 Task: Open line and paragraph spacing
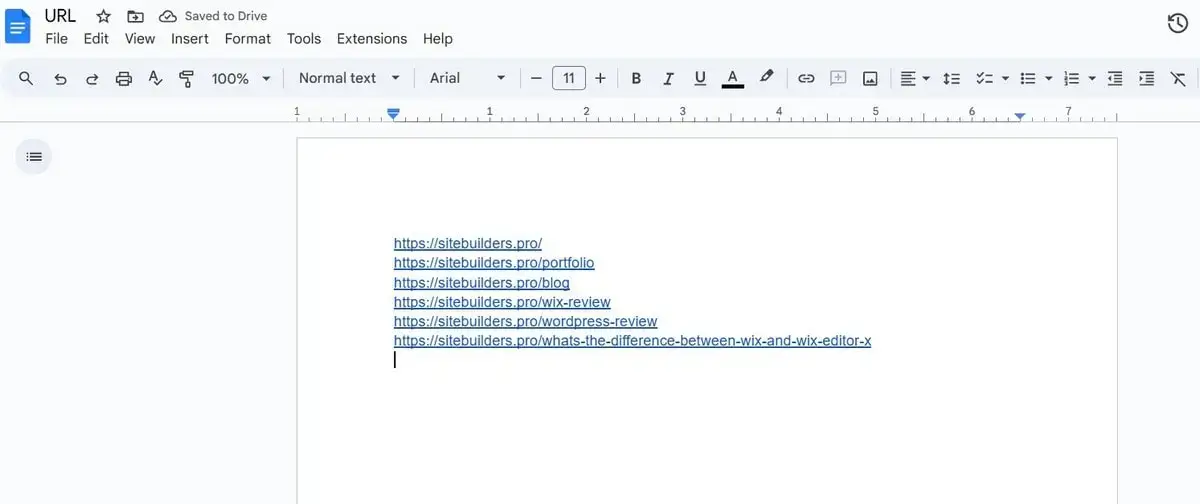pos(952,78)
